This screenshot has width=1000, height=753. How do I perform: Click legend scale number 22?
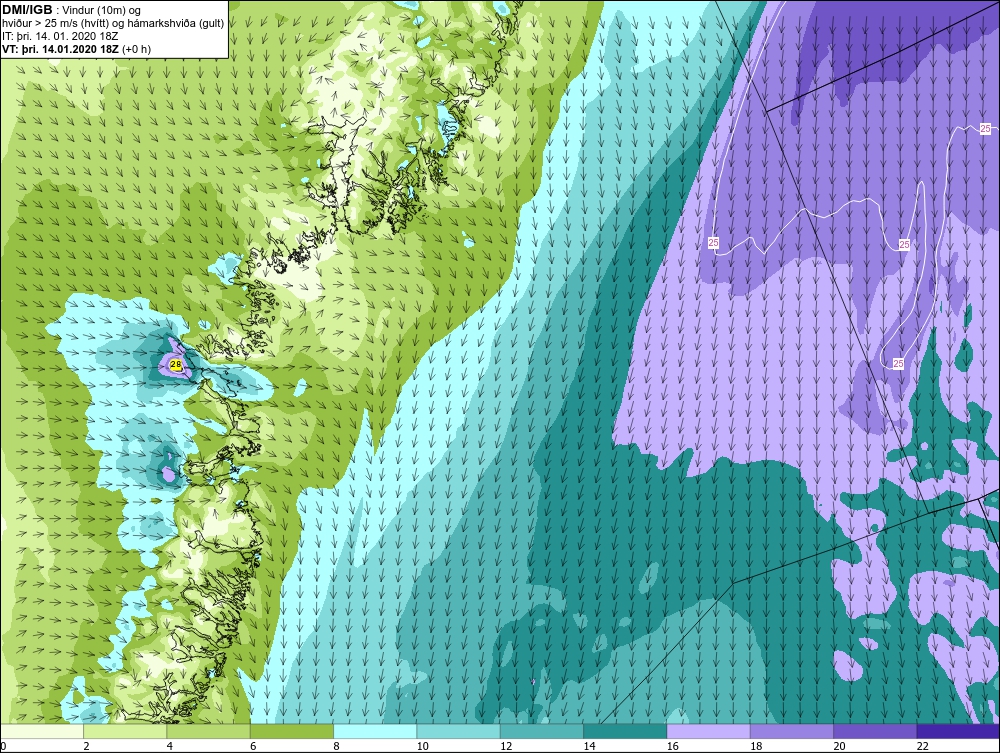tap(922, 746)
